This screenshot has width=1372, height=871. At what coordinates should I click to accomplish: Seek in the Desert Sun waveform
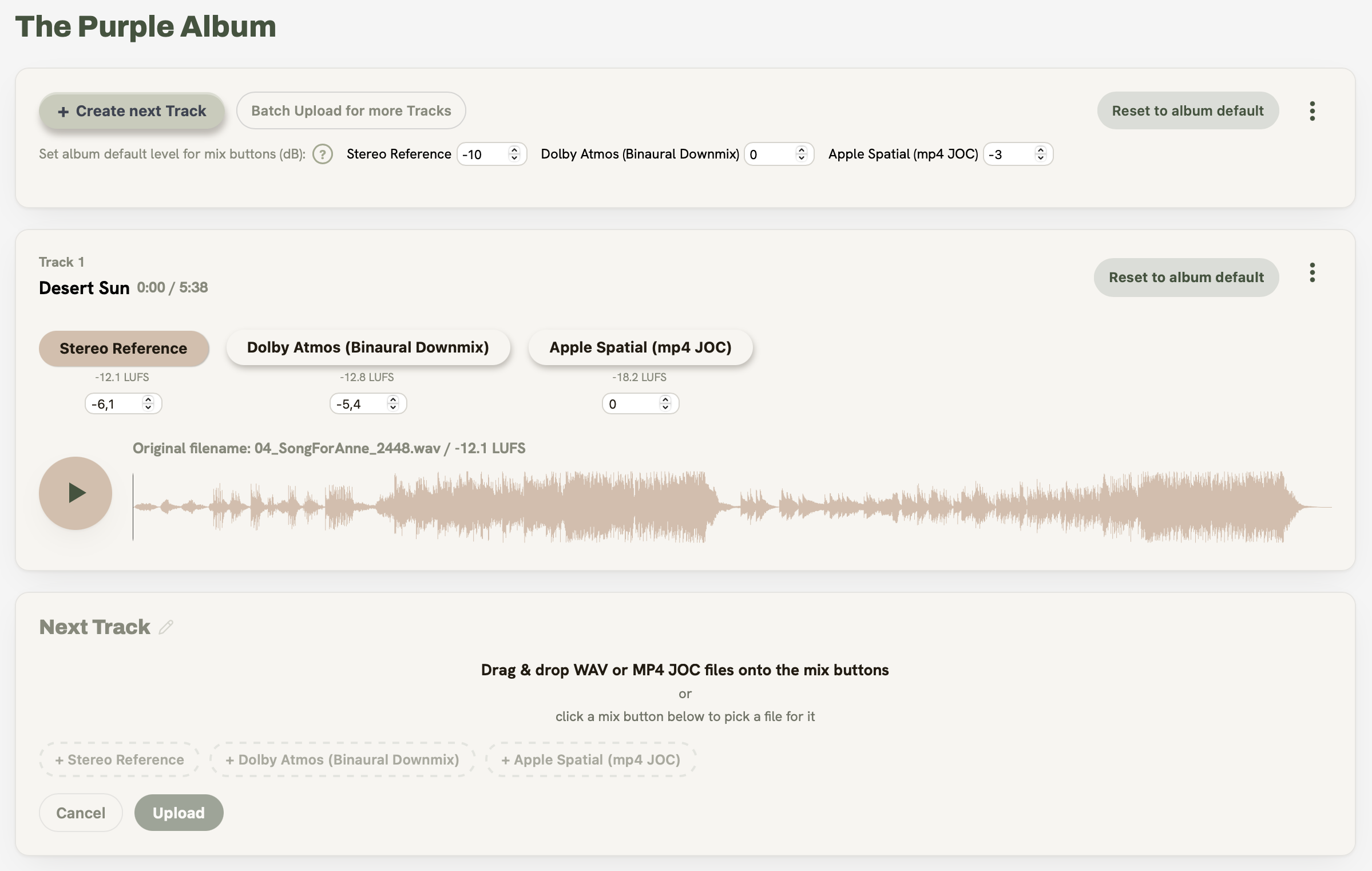point(732,506)
